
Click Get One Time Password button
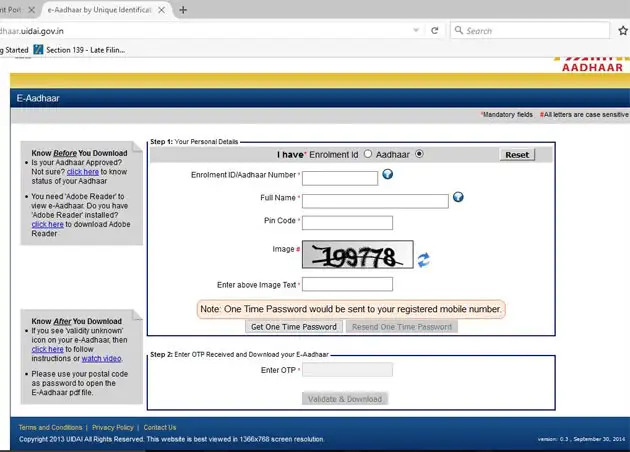294,327
